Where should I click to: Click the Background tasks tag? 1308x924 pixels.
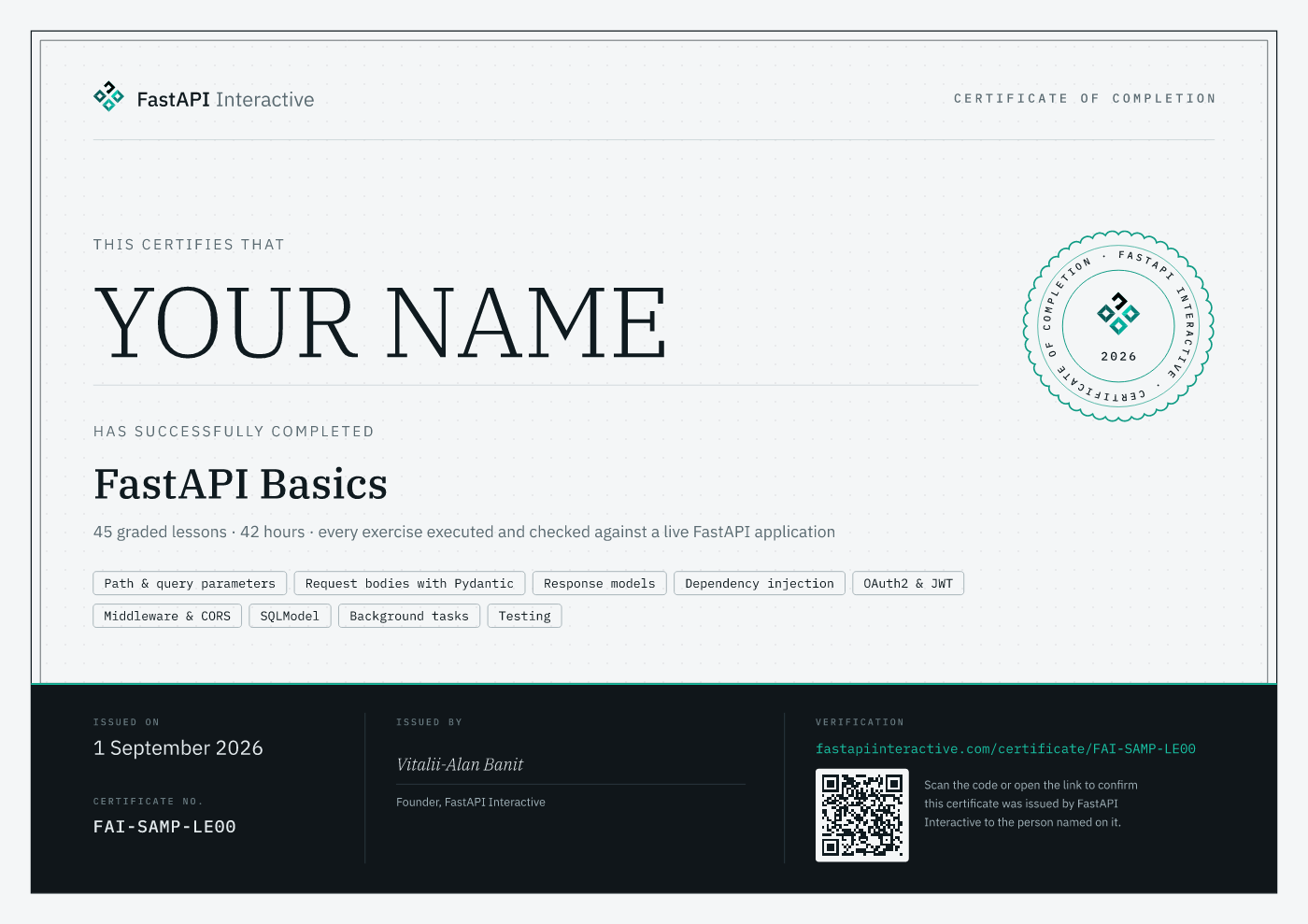[409, 617]
